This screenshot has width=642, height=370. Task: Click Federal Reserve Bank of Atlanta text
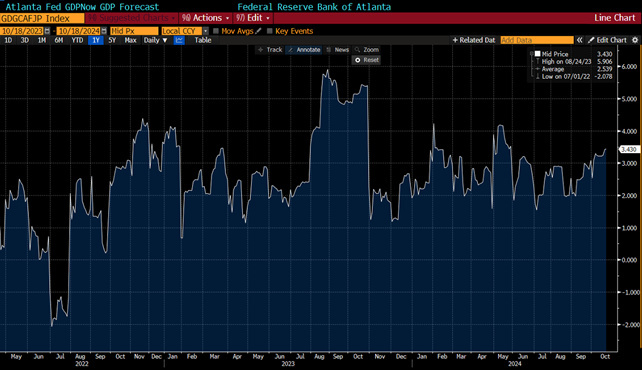click(x=314, y=7)
